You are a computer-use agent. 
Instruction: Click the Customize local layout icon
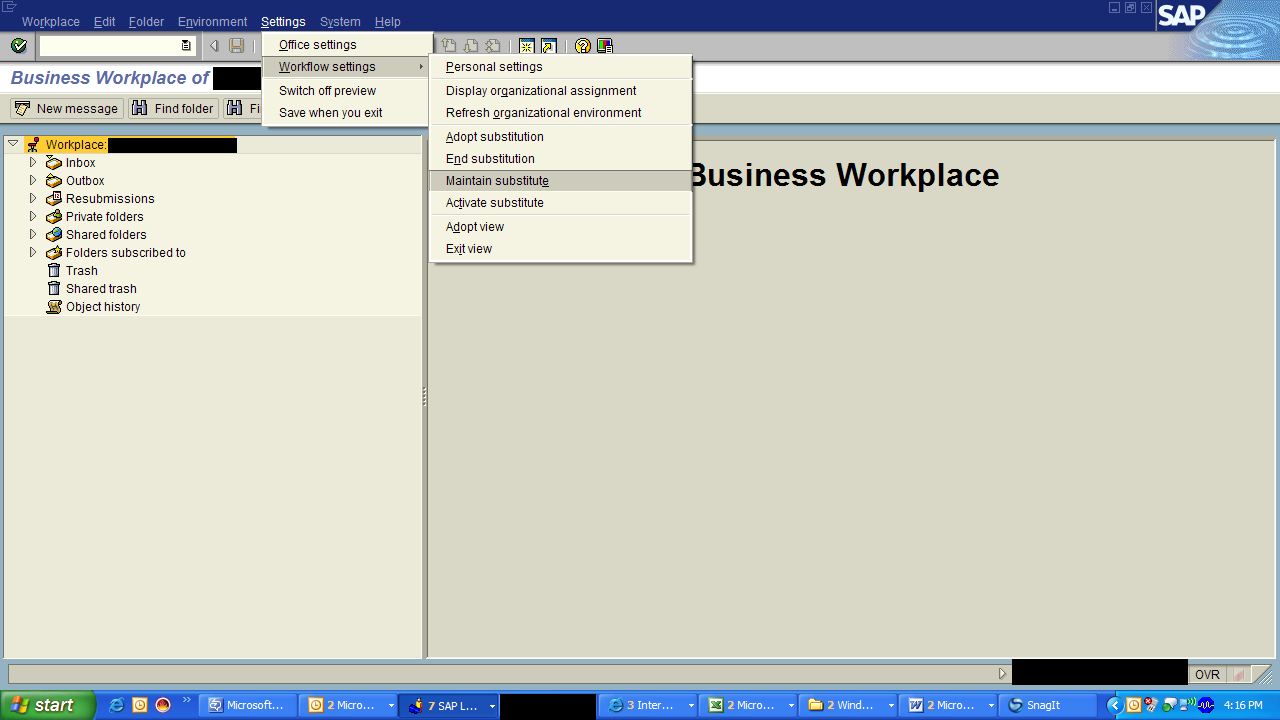[x=604, y=45]
